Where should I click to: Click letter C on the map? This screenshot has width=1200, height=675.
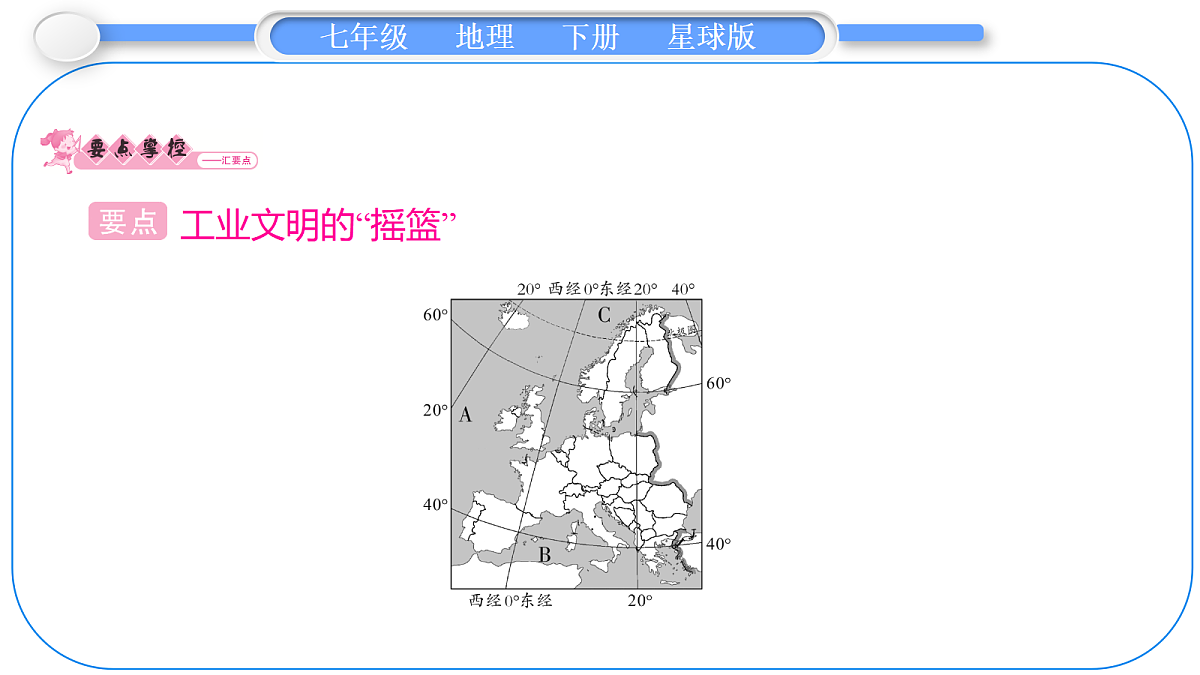click(604, 316)
